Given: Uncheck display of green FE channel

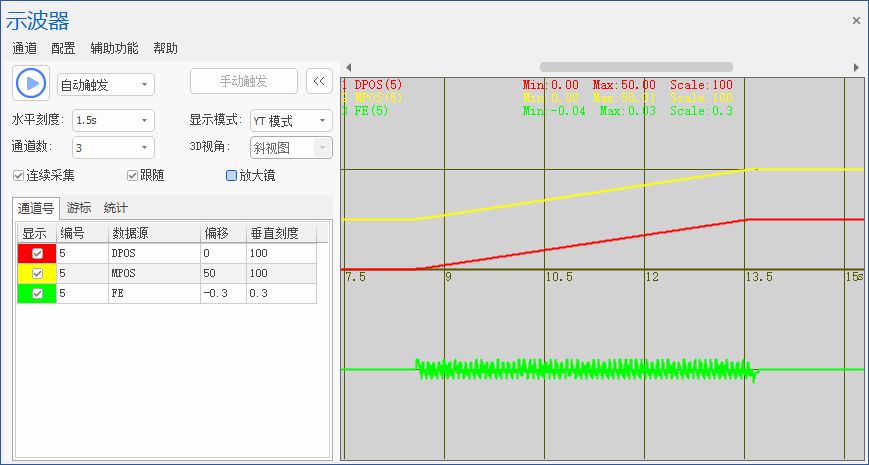Looking at the screenshot, I should point(37,293).
